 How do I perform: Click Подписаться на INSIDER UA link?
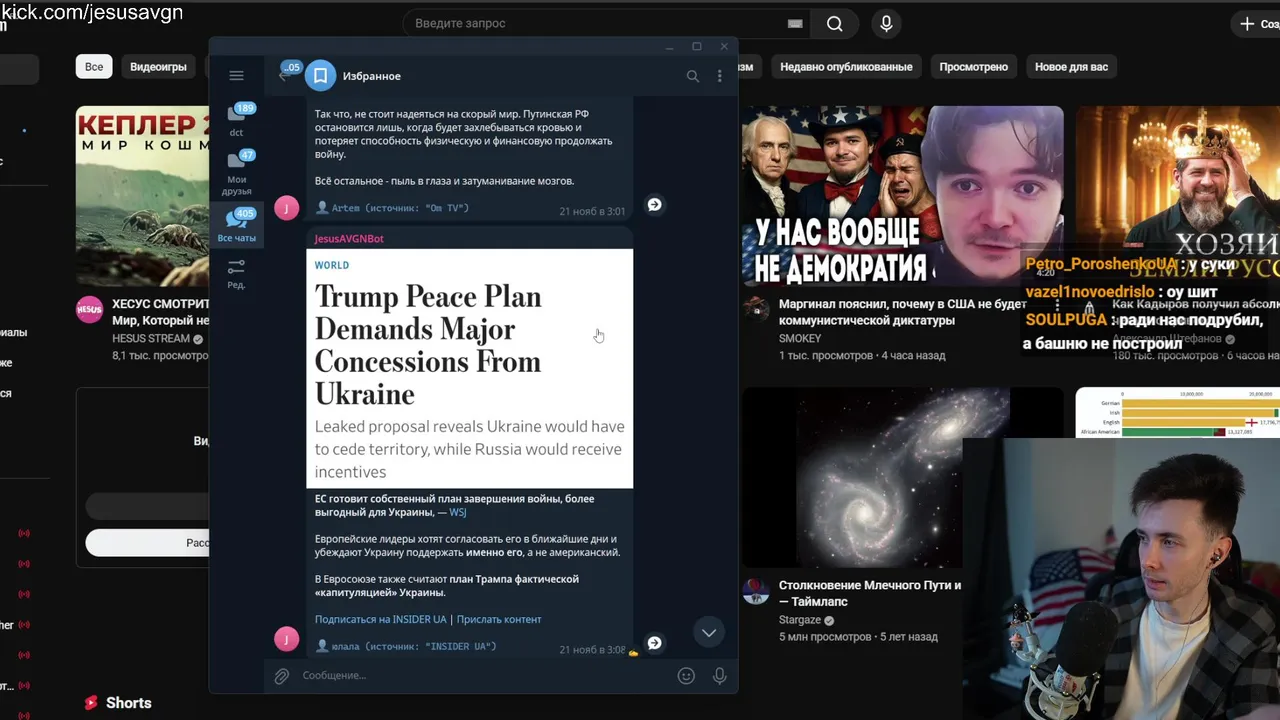click(380, 619)
